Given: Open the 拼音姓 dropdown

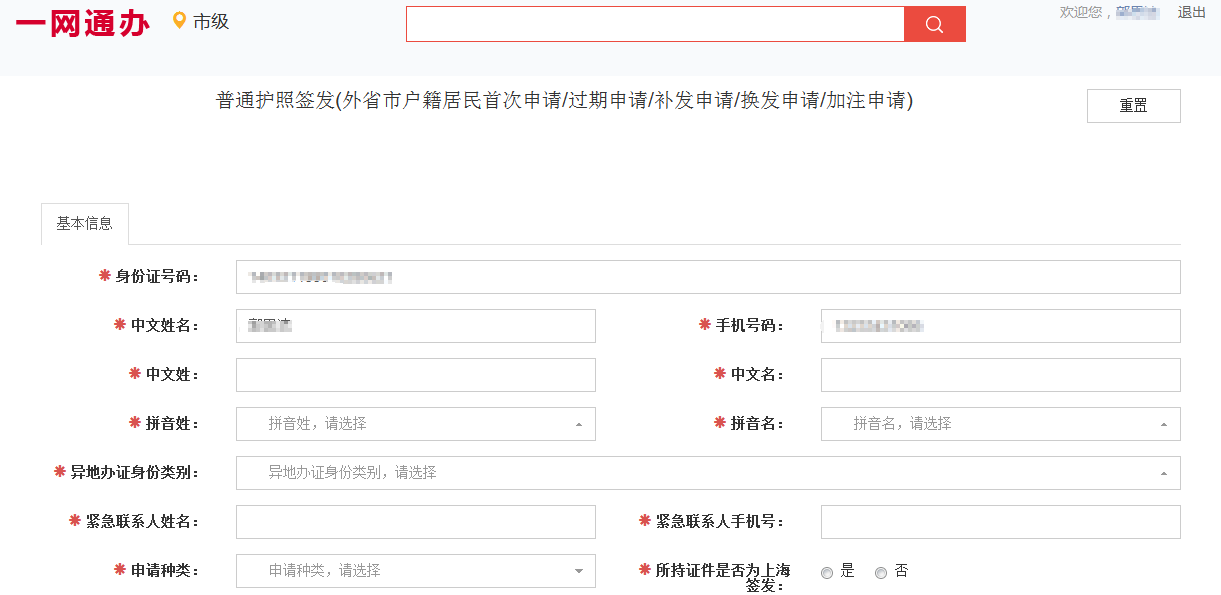Looking at the screenshot, I should click(415, 424).
